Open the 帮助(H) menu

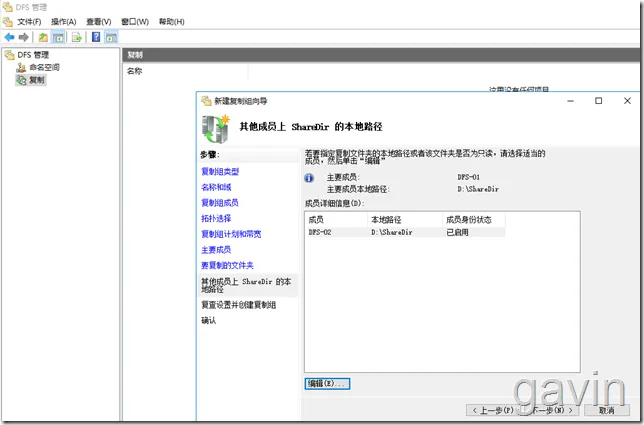(172, 21)
